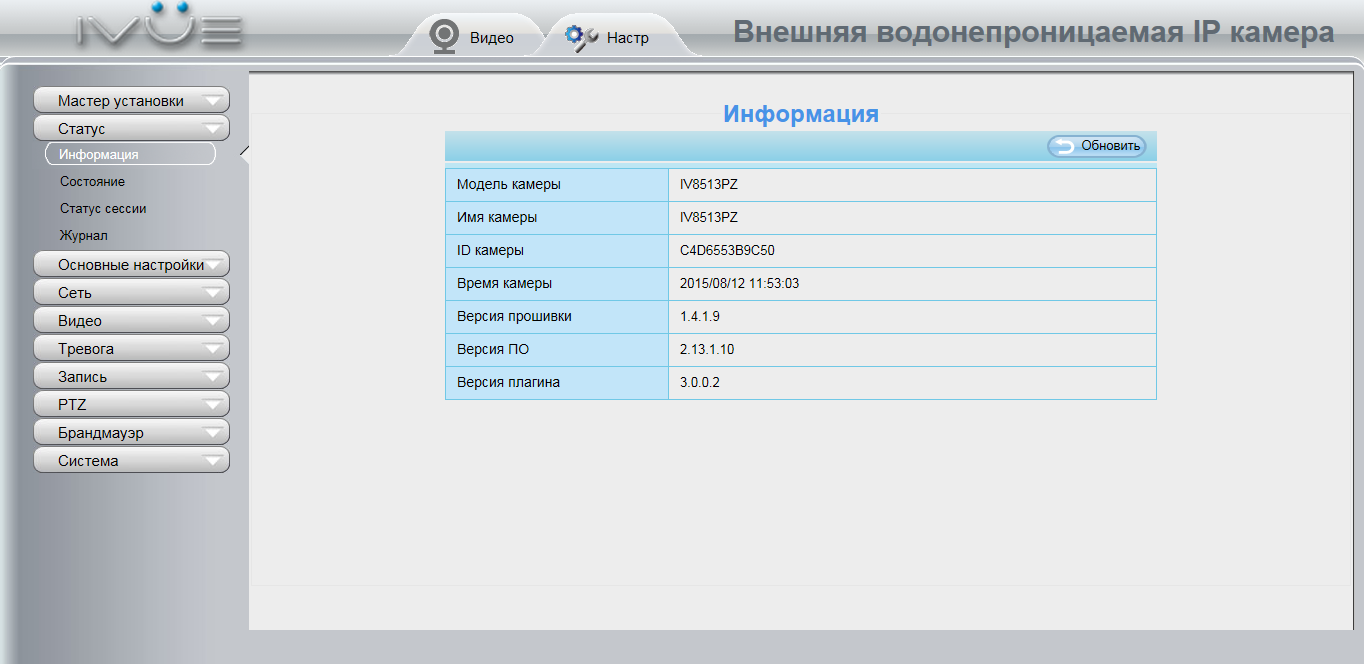This screenshot has width=1364, height=664.
Task: Expand the sidebar Видео section arrow
Action: pyautogui.click(x=212, y=321)
